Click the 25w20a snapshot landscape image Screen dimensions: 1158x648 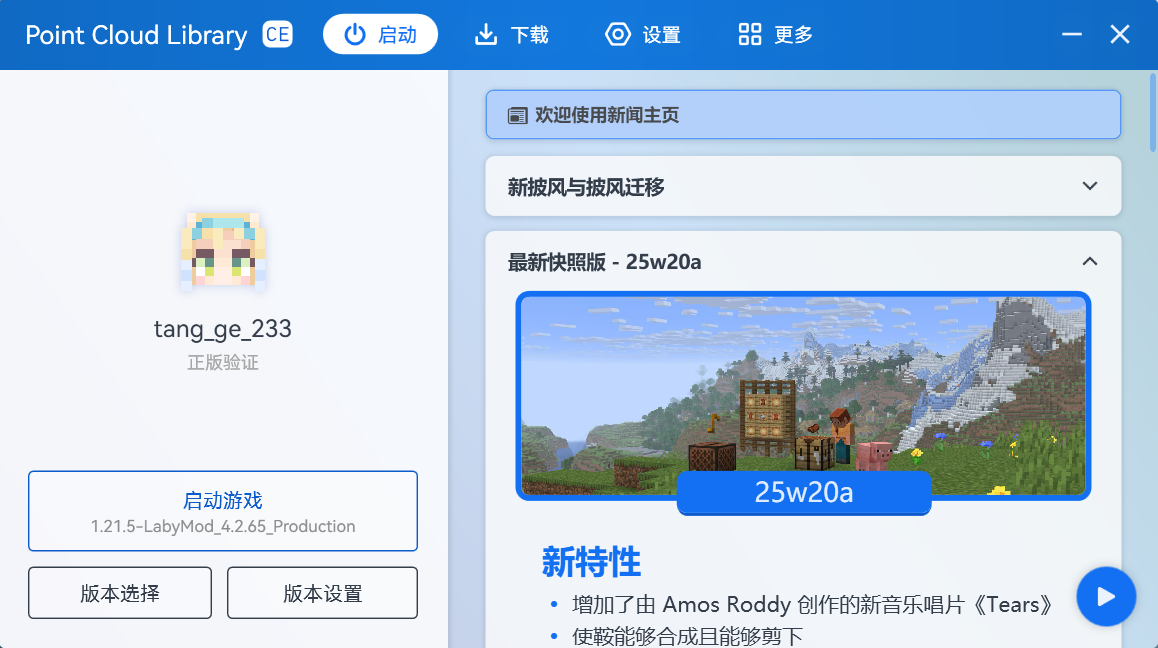pyautogui.click(x=803, y=380)
